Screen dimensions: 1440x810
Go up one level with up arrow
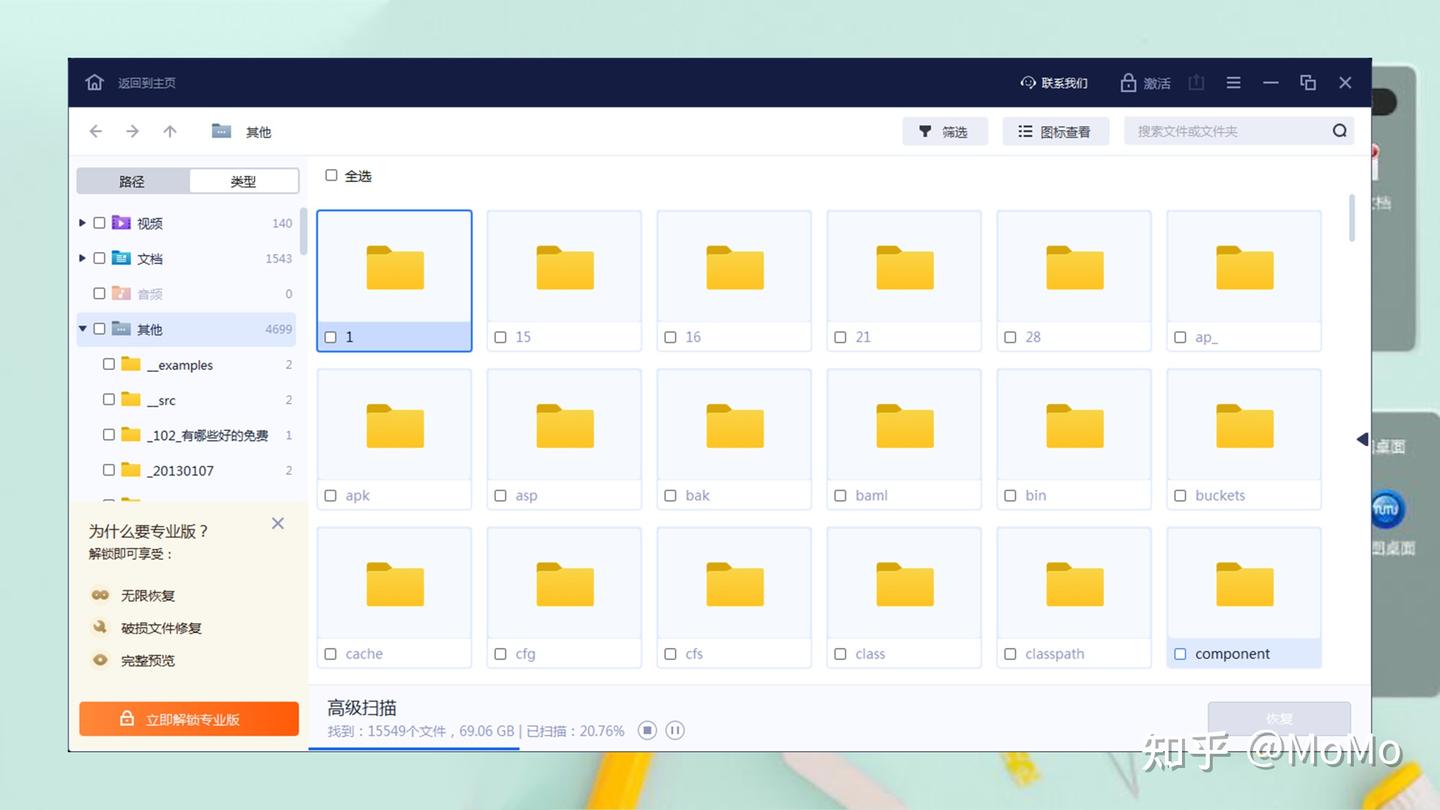click(x=170, y=131)
